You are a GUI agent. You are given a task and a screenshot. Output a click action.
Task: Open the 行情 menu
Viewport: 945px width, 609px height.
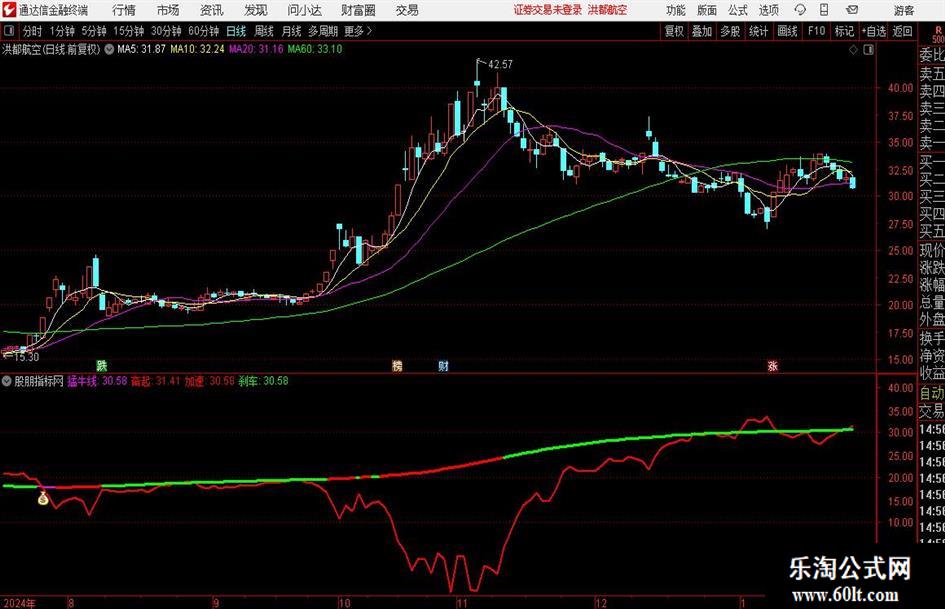coord(124,10)
